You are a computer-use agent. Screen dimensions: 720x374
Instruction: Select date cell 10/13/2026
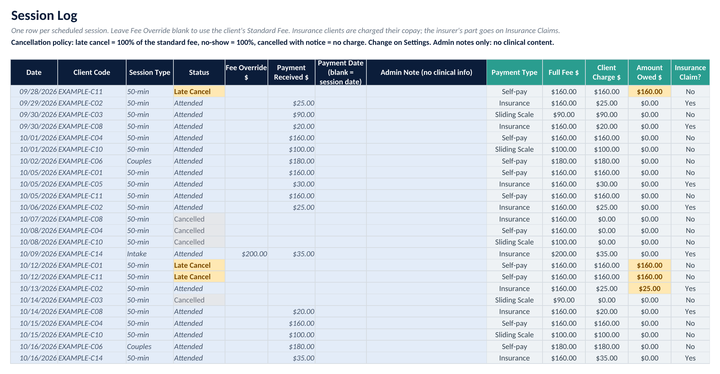pos(34,289)
